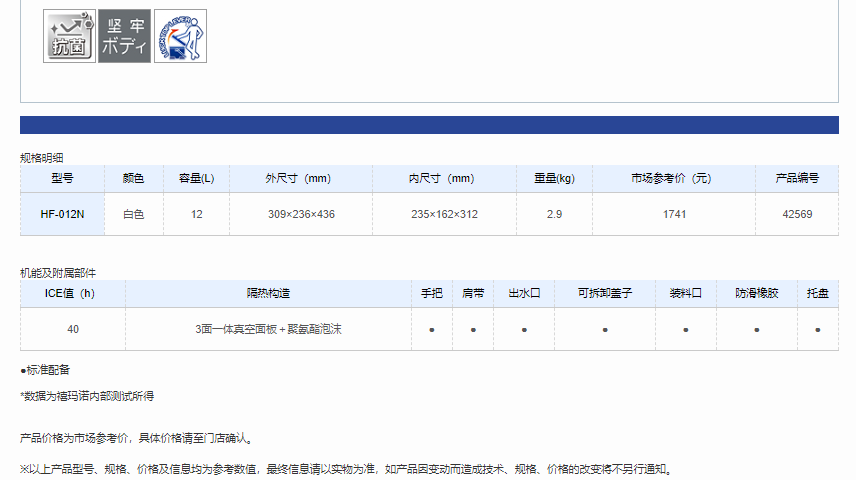Select the weight value 2.9
Screen dimensions: 856x480
(554, 214)
